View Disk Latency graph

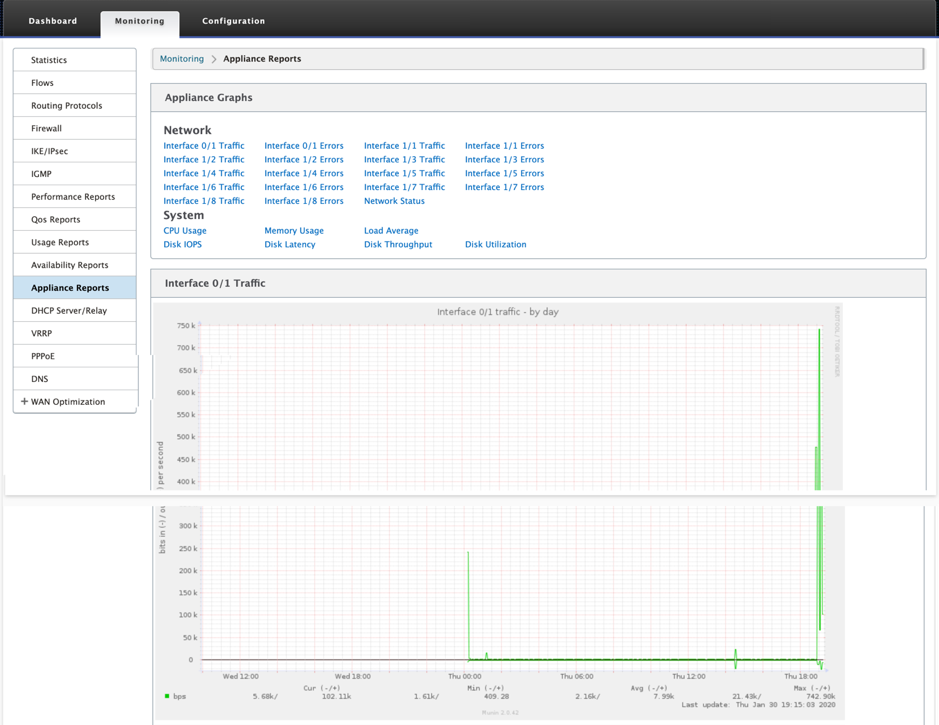tap(290, 244)
